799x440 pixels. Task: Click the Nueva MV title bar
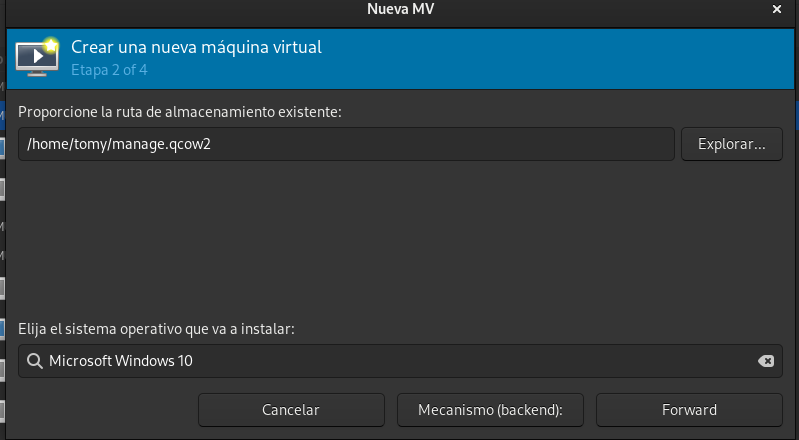tap(400, 10)
